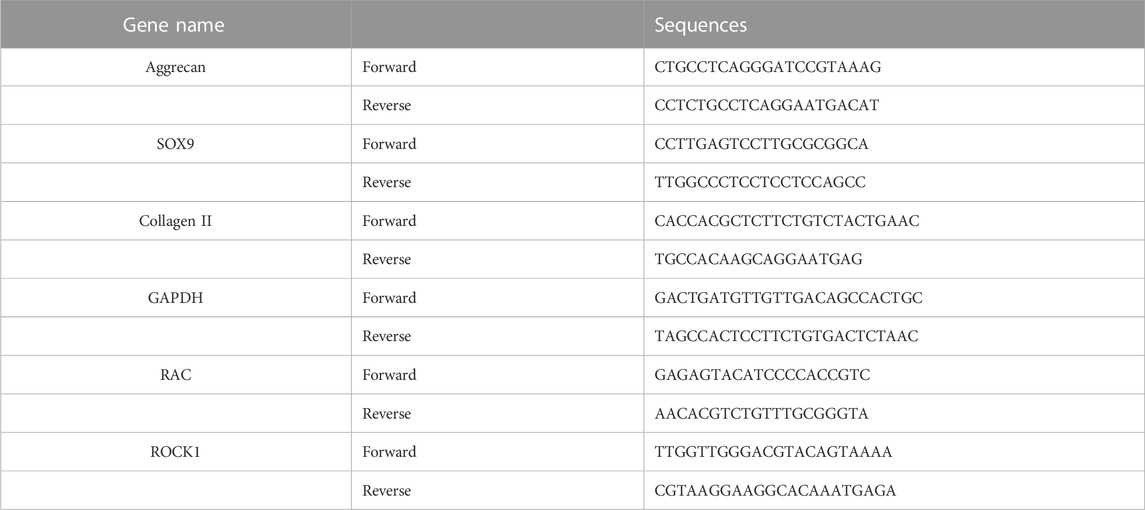The width and height of the screenshot is (1145, 510).
Task: Click the Sequences column header
Action: (x=700, y=25)
